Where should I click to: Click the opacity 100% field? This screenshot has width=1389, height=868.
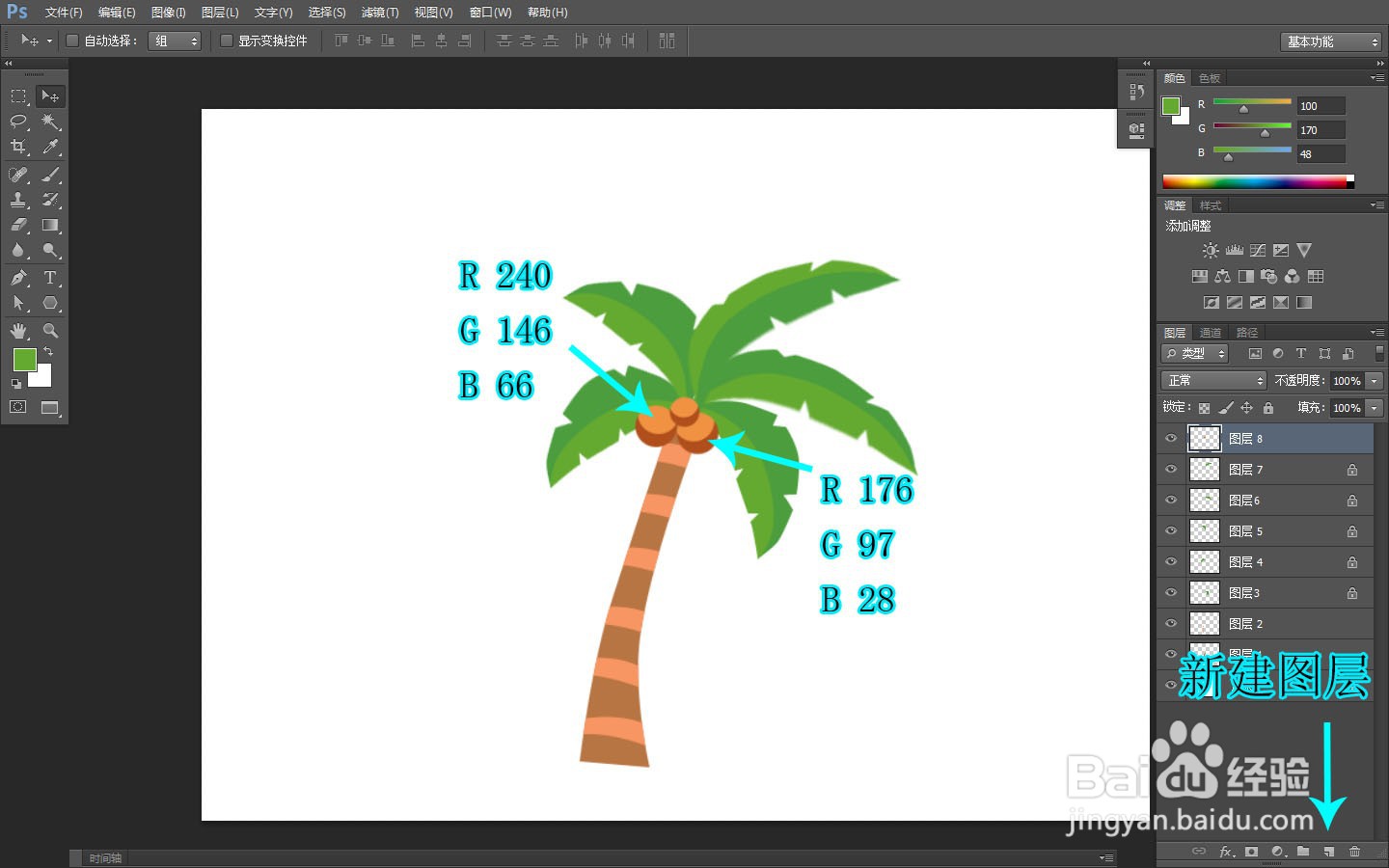point(1347,381)
